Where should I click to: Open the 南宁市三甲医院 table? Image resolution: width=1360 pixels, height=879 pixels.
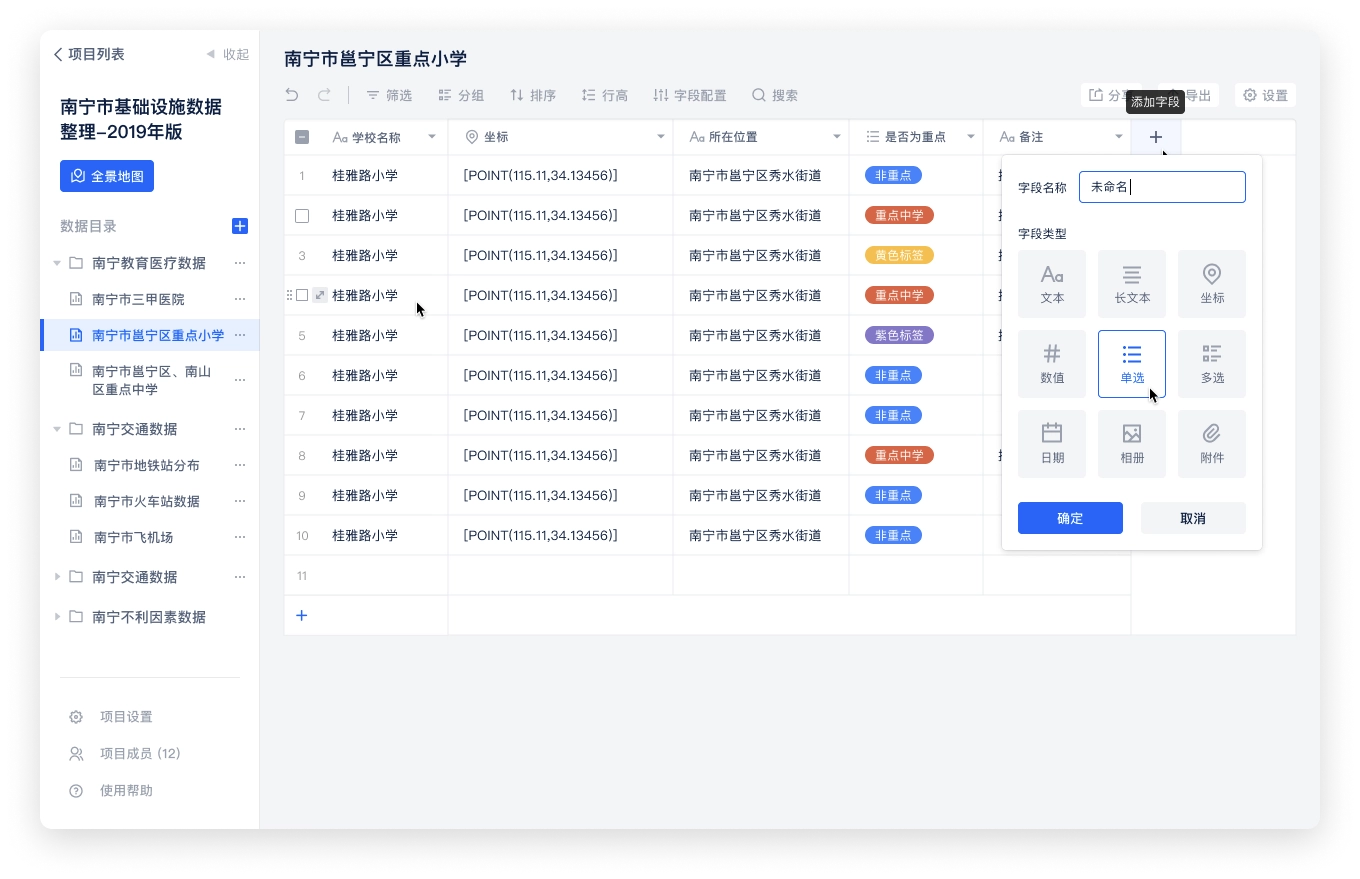point(138,299)
